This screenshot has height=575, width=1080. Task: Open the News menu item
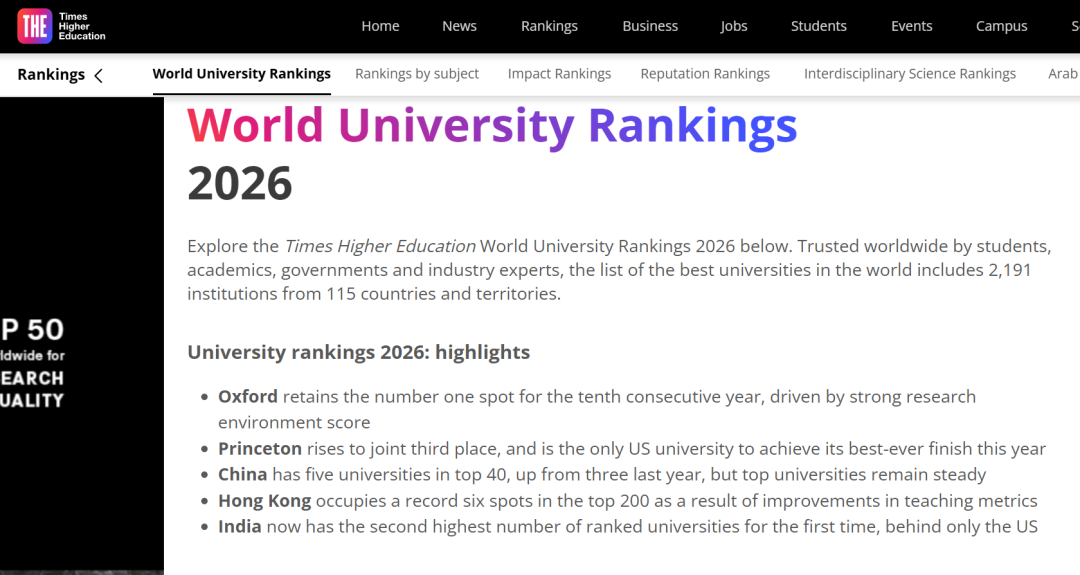tap(459, 26)
